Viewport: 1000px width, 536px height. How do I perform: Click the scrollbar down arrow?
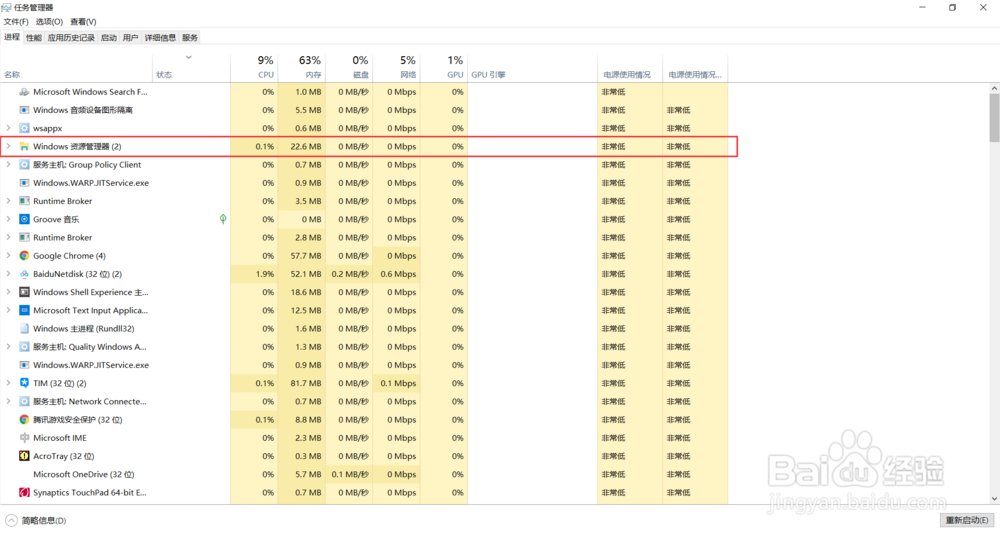994,498
